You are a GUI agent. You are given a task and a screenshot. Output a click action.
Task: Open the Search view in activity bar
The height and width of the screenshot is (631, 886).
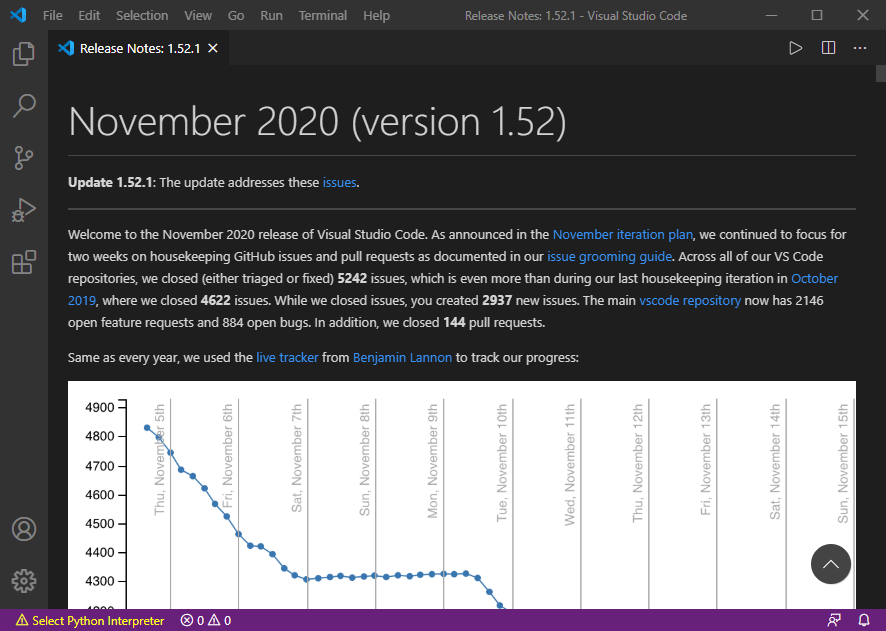click(x=24, y=106)
